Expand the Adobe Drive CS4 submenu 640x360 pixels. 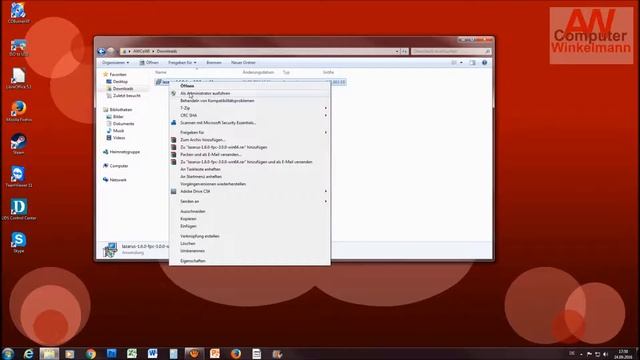(250, 191)
